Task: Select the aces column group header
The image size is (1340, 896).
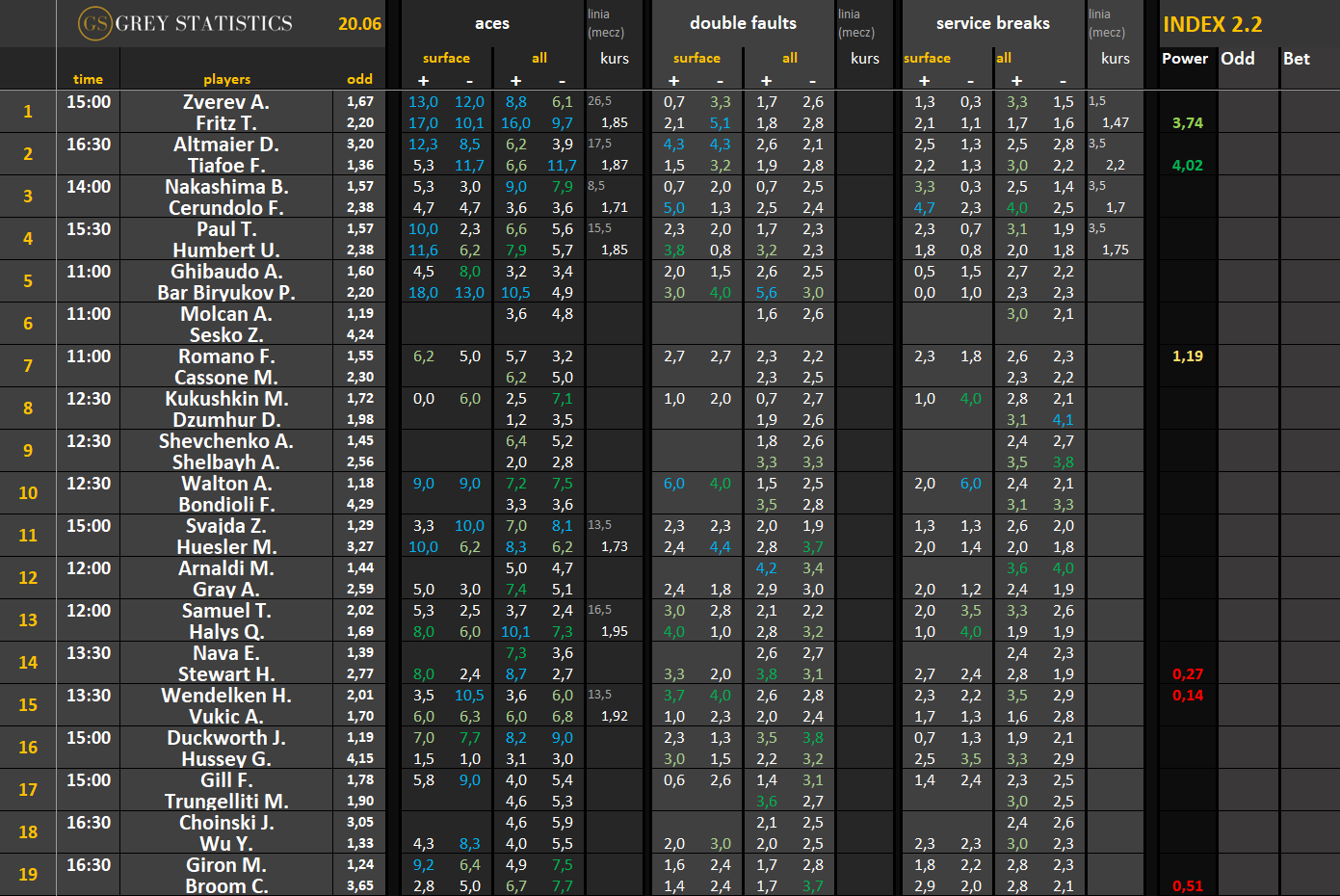Action: coord(492,23)
